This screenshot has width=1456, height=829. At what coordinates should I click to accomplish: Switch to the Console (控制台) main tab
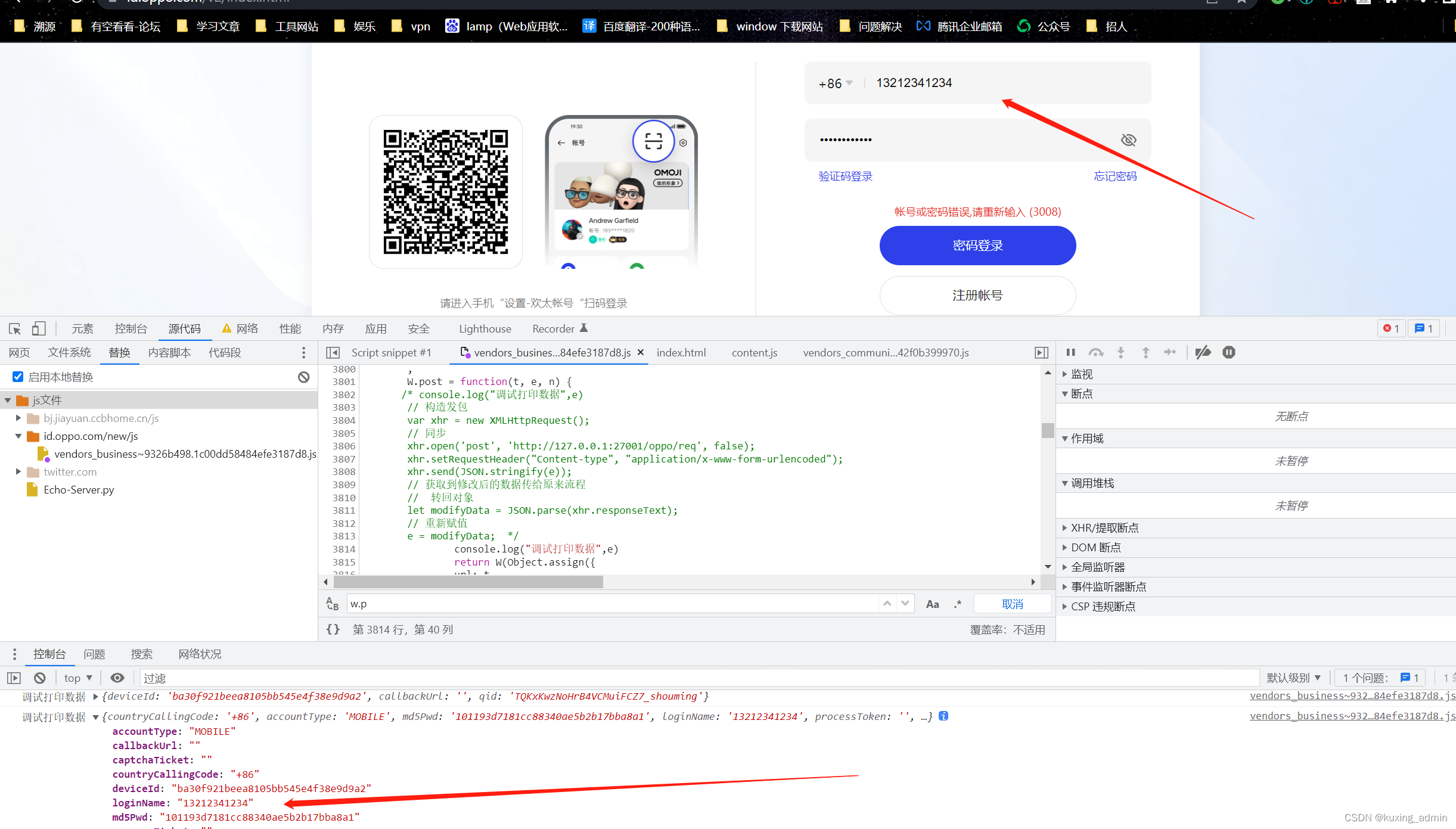(131, 329)
